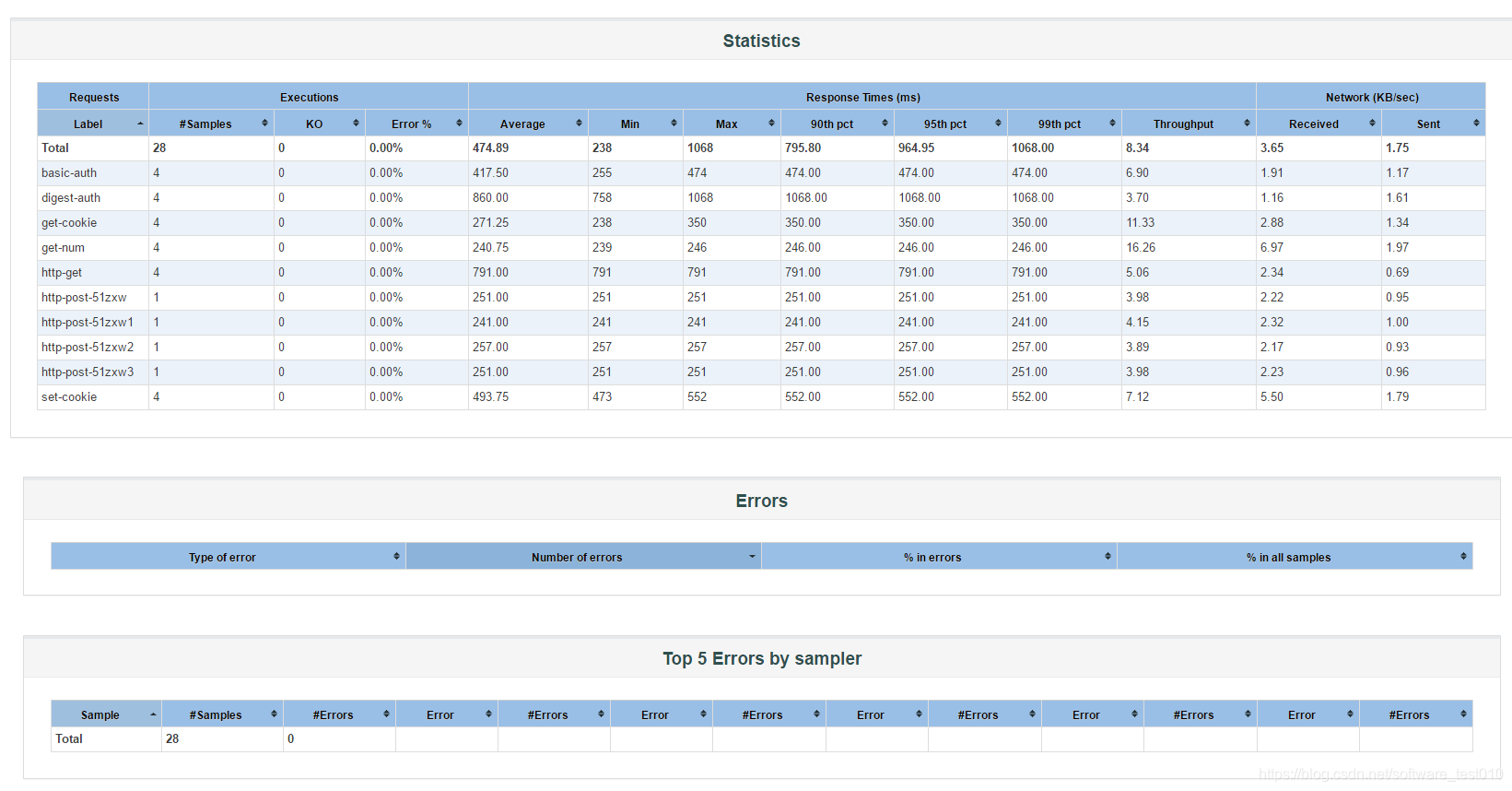Sort Statistics by Min column

point(635,124)
